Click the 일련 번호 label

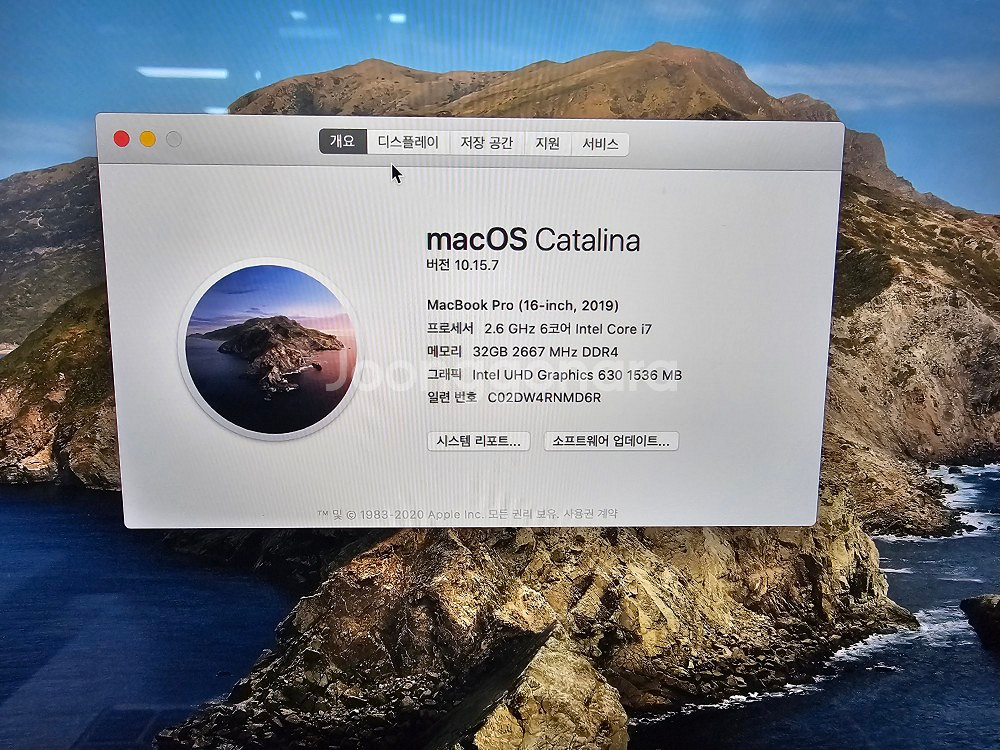pyautogui.click(x=452, y=397)
